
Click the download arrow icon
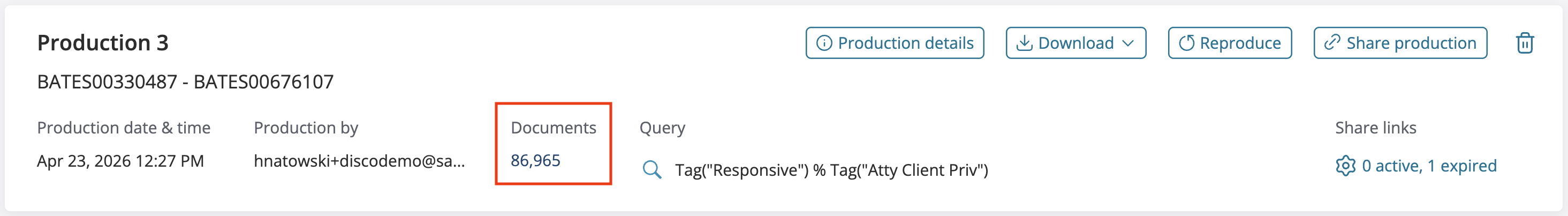[x=1025, y=43]
